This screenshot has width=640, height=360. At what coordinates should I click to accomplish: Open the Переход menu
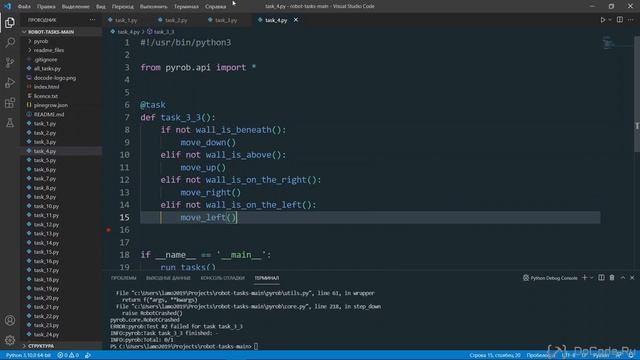coord(122,7)
